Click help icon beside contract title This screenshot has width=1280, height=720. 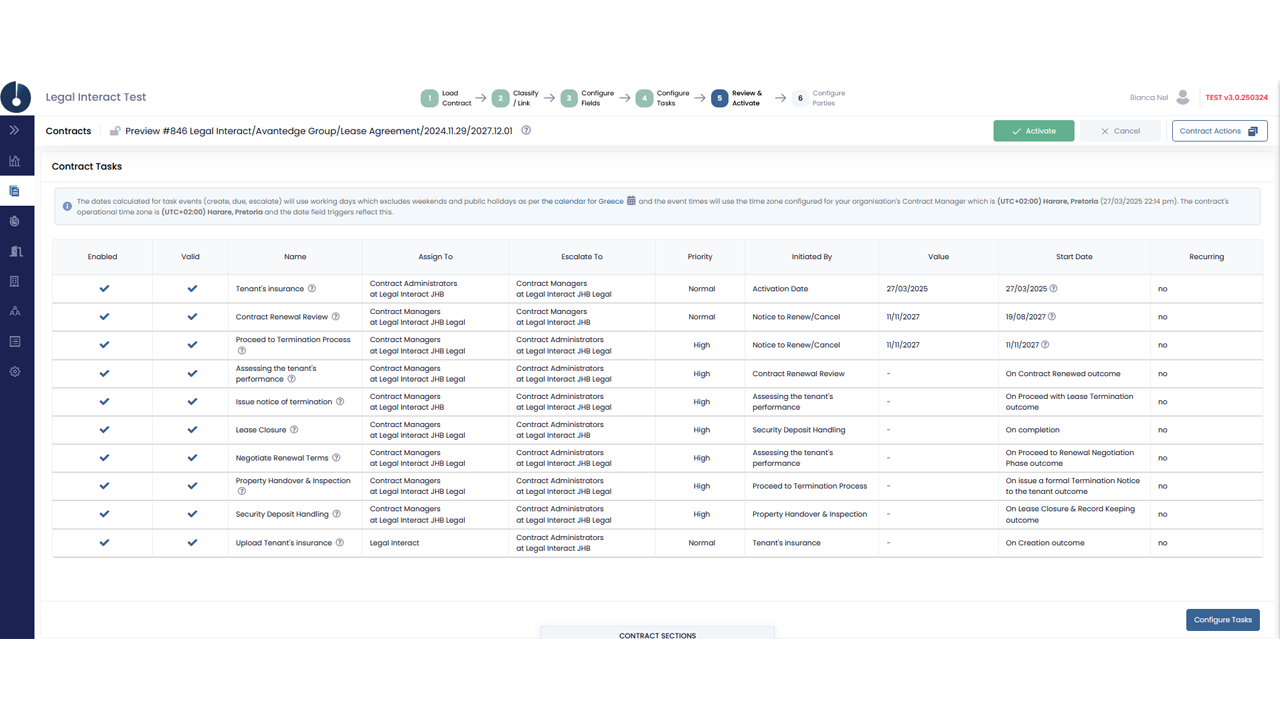coord(526,130)
